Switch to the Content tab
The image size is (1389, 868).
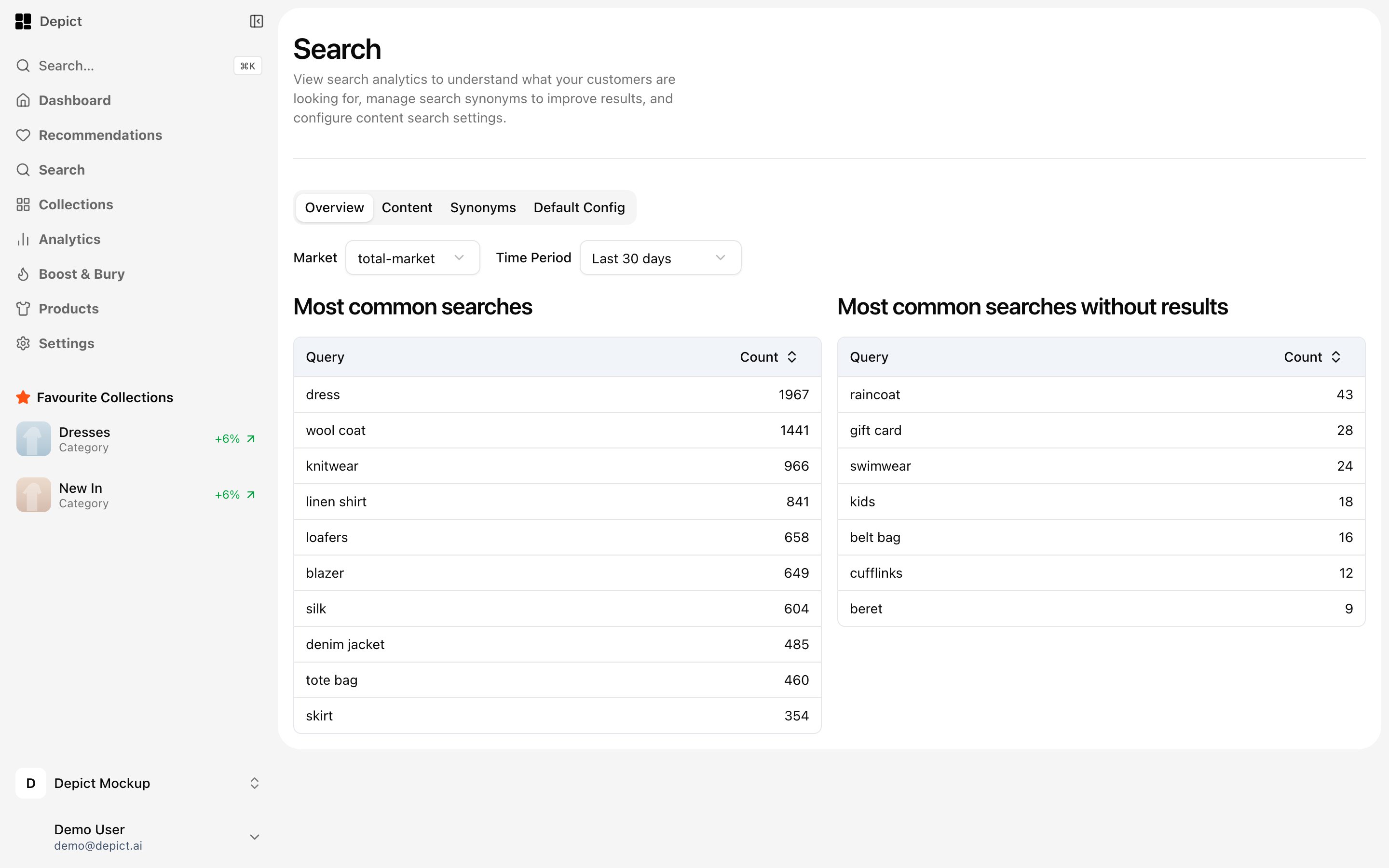click(407, 207)
